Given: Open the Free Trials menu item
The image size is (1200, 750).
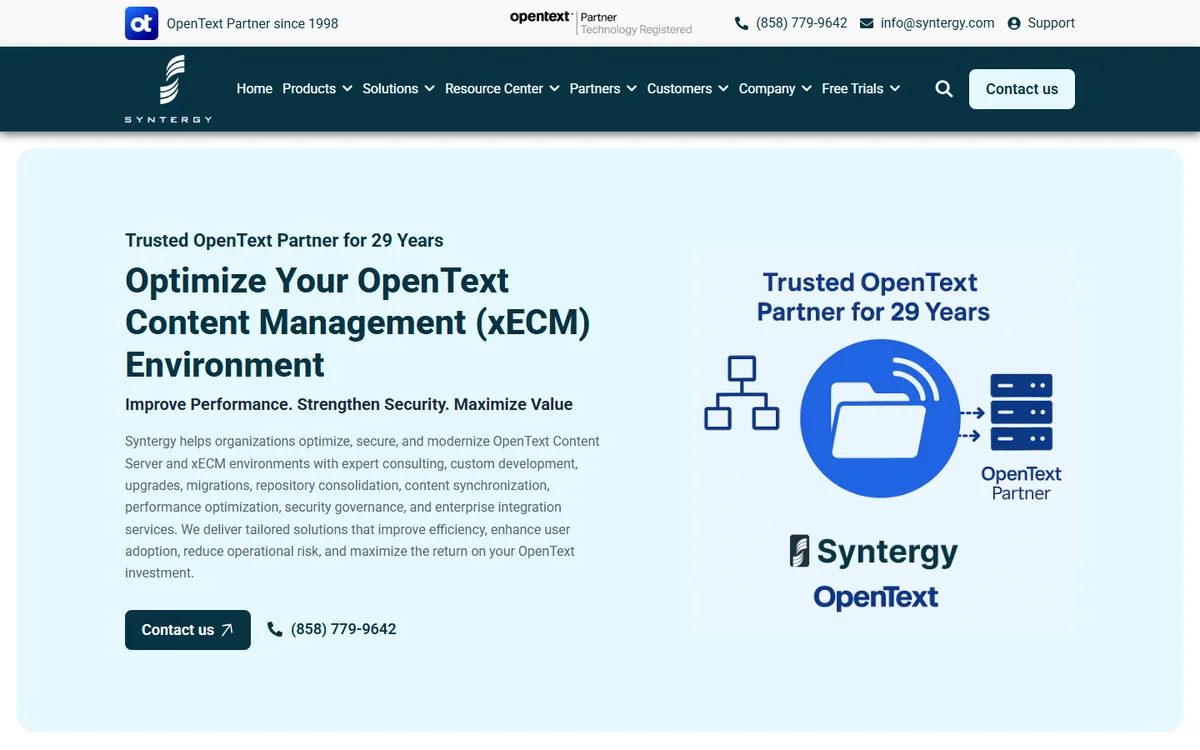Looking at the screenshot, I should pyautogui.click(x=853, y=89).
